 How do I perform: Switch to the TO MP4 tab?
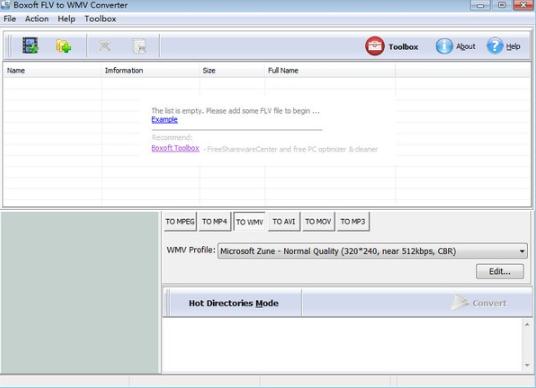[x=214, y=222]
